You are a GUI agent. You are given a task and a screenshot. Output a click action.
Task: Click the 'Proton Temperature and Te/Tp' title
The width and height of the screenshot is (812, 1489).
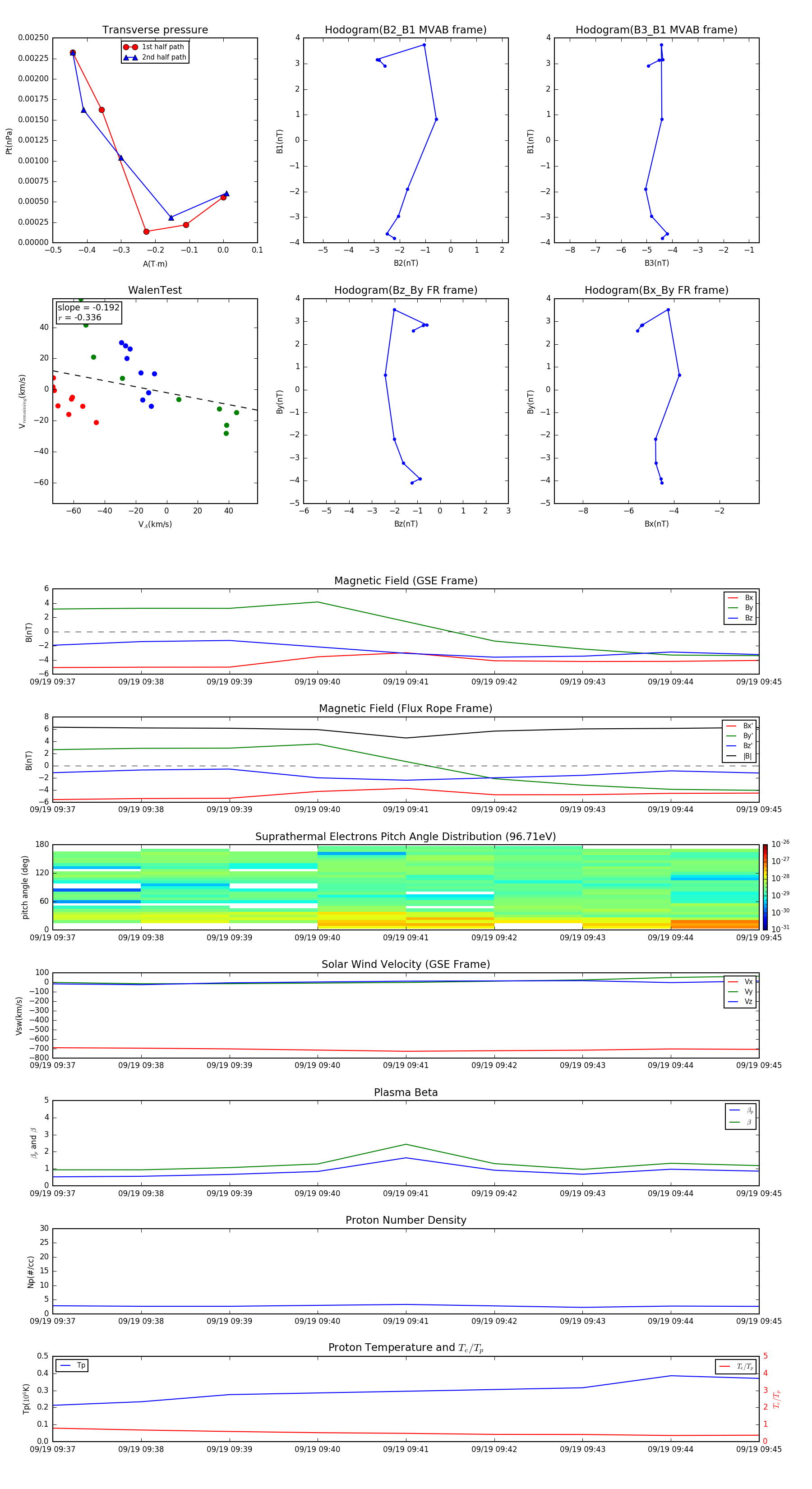pyautogui.click(x=406, y=1348)
